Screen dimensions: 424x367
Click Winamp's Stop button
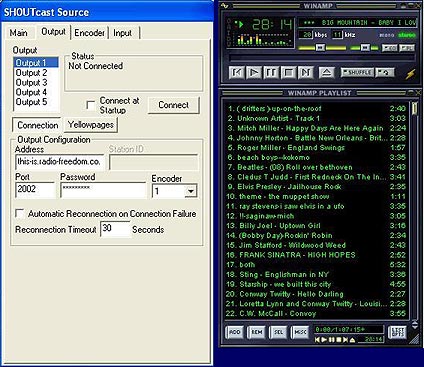point(289,72)
